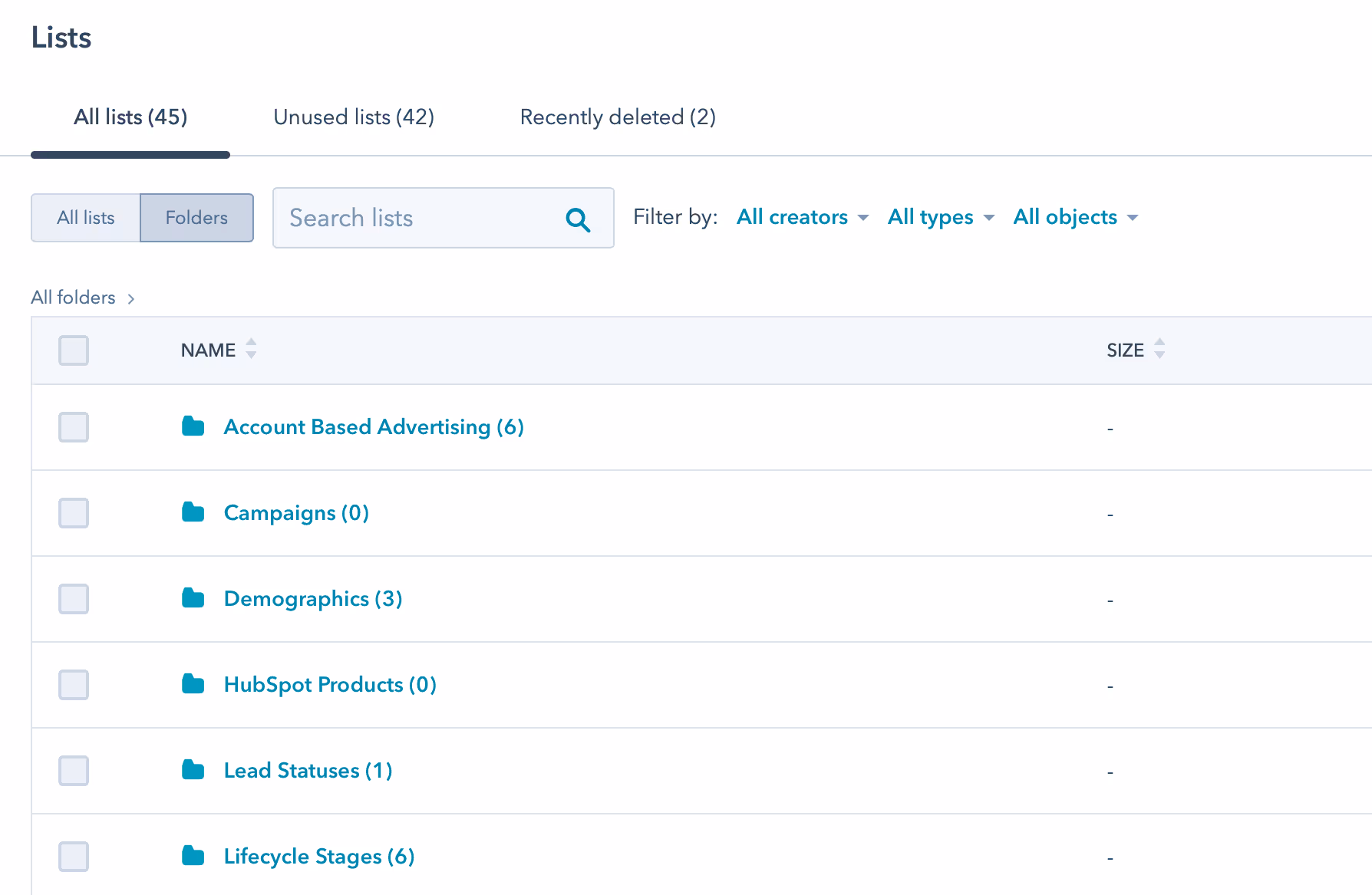Click the sort arrows next to NAME

[x=251, y=350]
